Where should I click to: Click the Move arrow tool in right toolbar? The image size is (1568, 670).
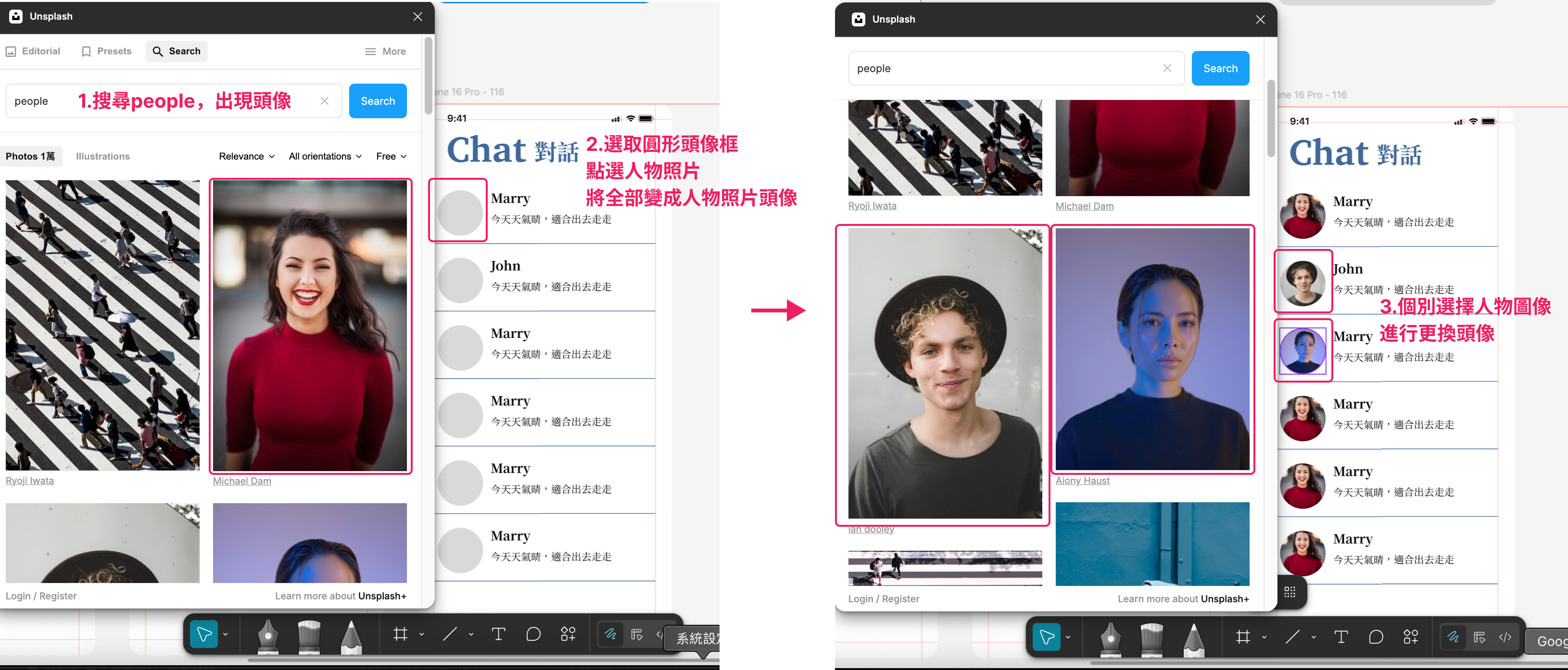(1046, 637)
